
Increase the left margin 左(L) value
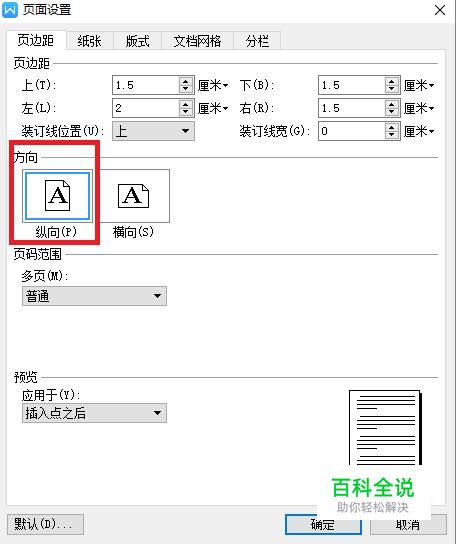[x=186, y=104]
